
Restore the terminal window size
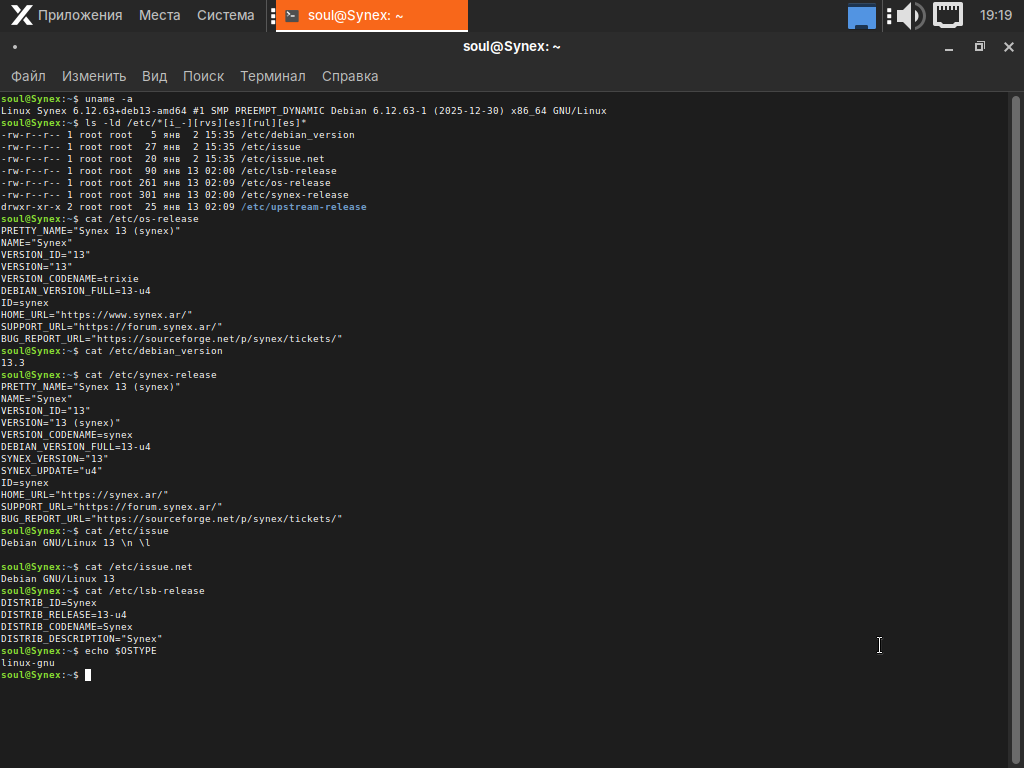[979, 47]
